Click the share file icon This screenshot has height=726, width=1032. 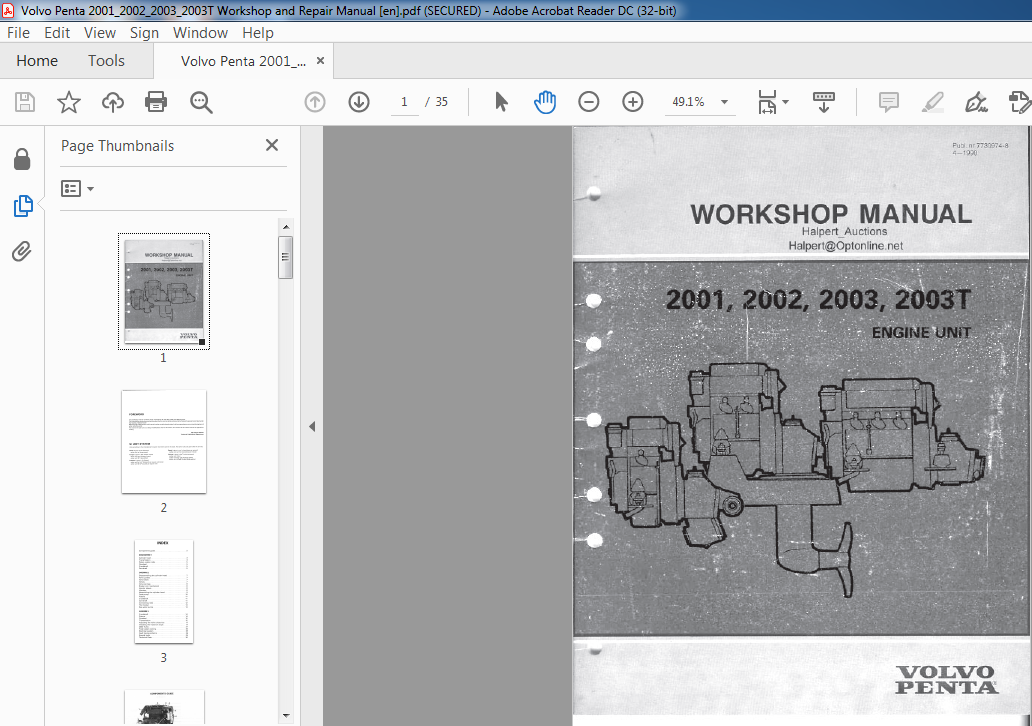[x=1019, y=102]
